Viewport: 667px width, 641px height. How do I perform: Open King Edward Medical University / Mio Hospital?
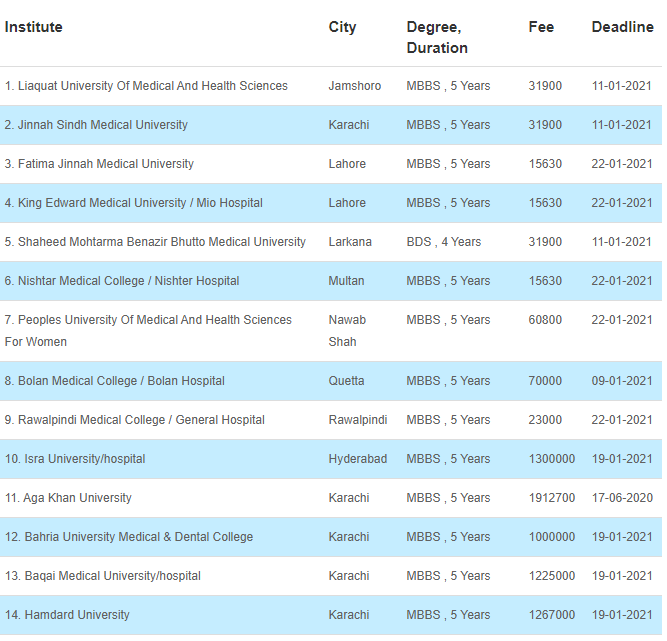(134, 203)
